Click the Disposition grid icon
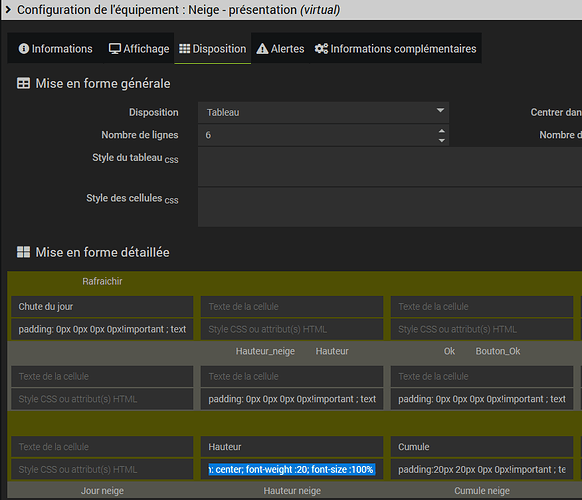The height and width of the screenshot is (500, 582). [184, 49]
